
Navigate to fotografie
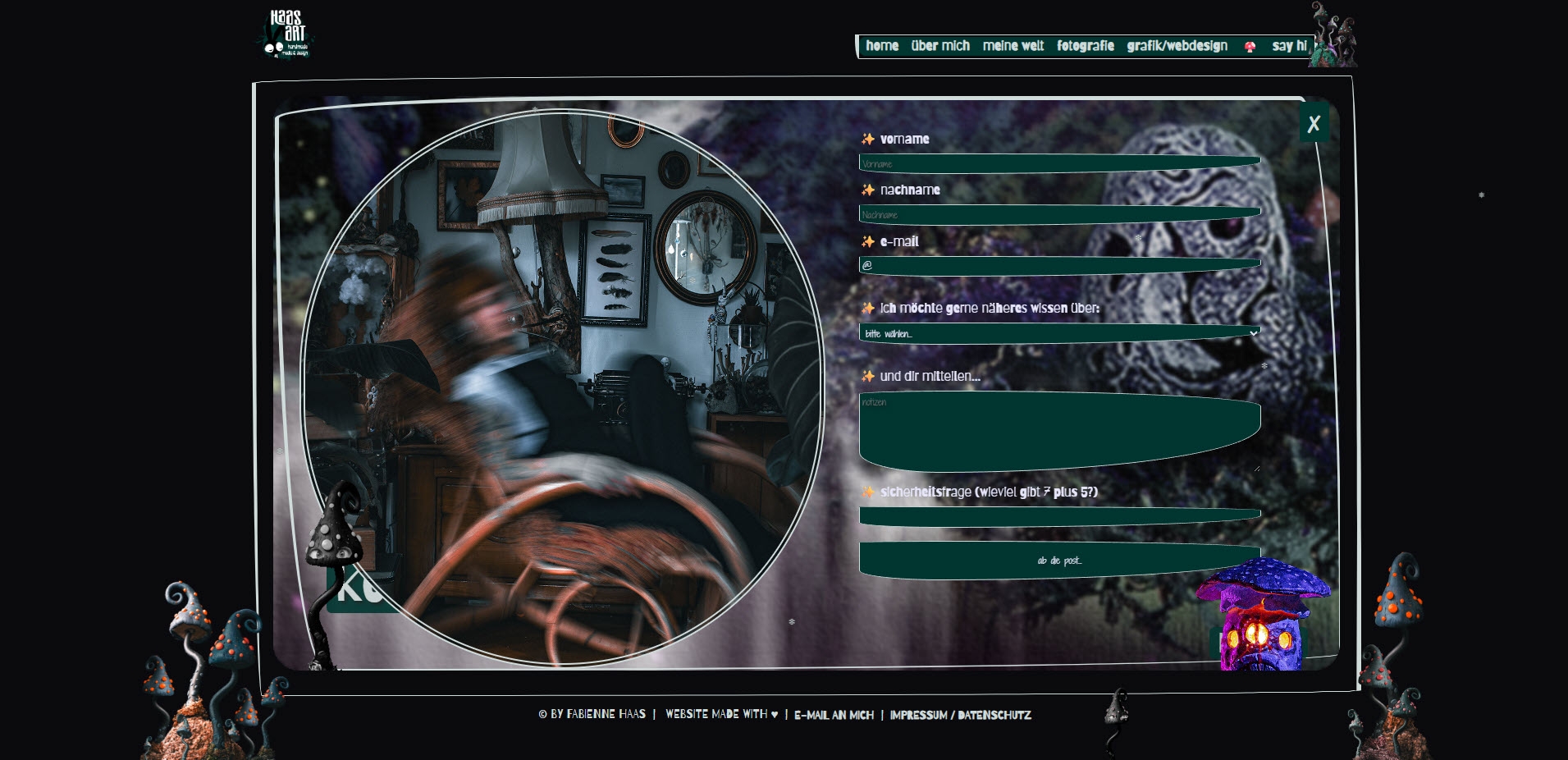point(1086,46)
